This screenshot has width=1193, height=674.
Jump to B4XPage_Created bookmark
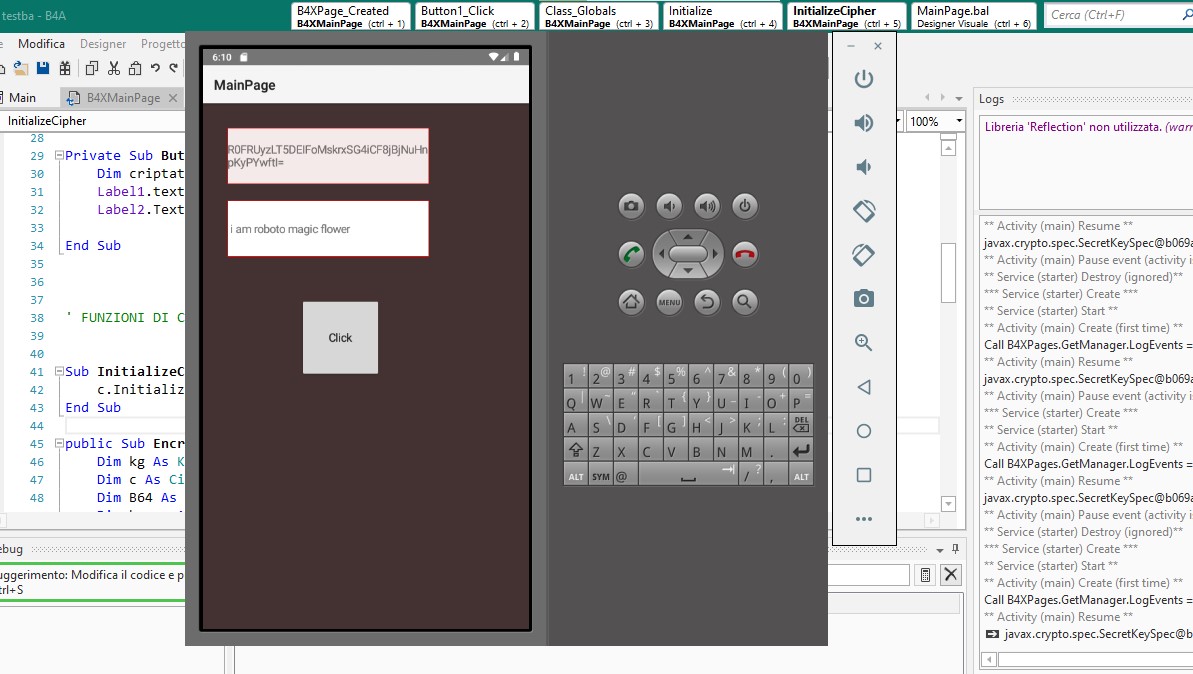pyautogui.click(x=351, y=16)
